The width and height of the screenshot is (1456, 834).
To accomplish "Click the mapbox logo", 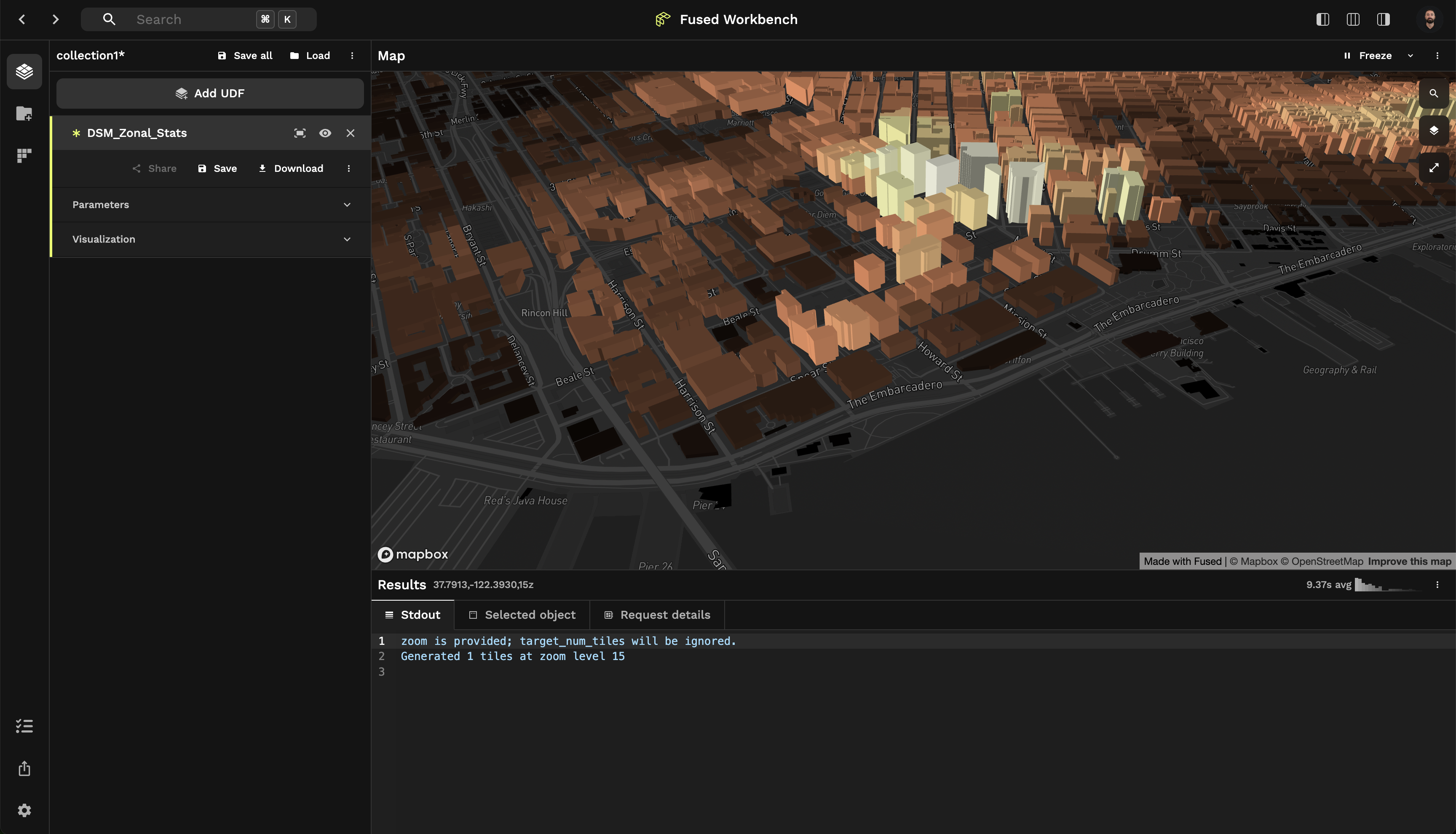I will coord(412,554).
